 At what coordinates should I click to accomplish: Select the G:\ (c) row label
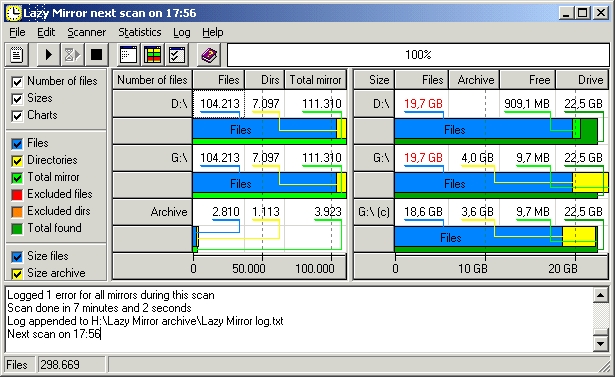(x=374, y=212)
